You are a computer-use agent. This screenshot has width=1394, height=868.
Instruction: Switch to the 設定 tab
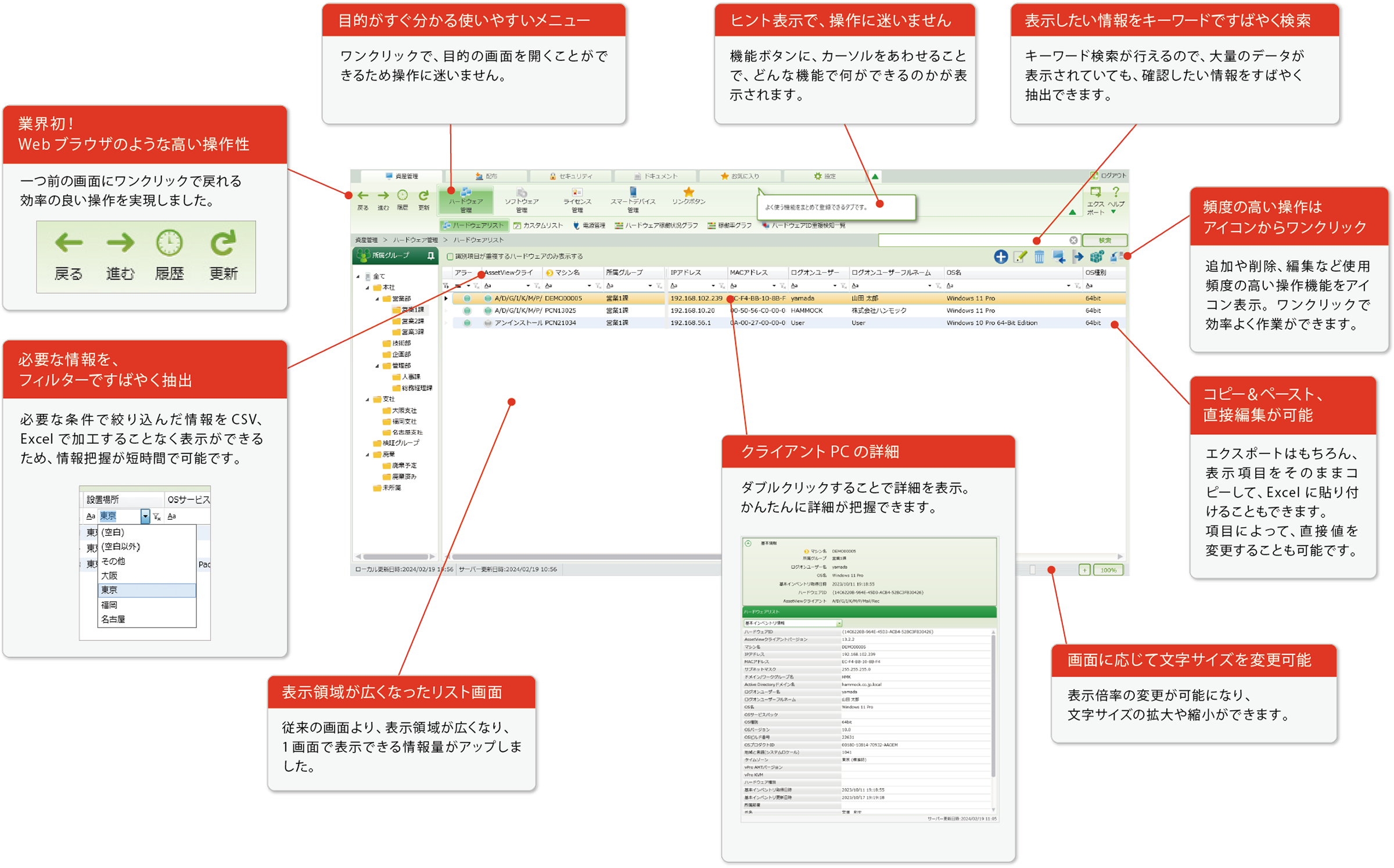point(824,176)
